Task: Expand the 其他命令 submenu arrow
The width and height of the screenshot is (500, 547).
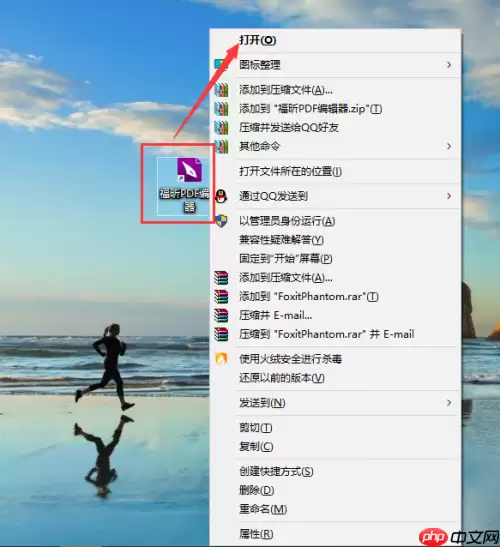Action: coord(449,146)
